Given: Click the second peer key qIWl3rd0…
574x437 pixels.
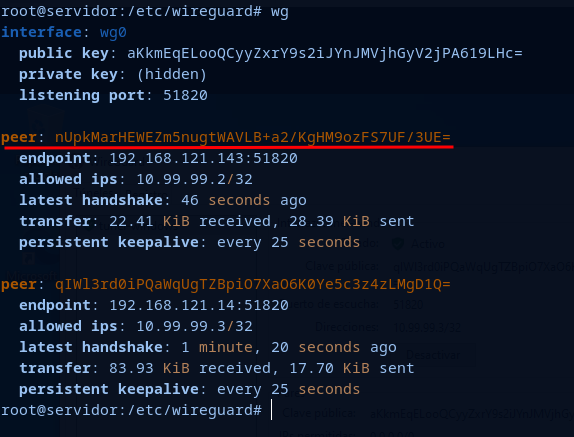Looking at the screenshot, I should 253,284.
